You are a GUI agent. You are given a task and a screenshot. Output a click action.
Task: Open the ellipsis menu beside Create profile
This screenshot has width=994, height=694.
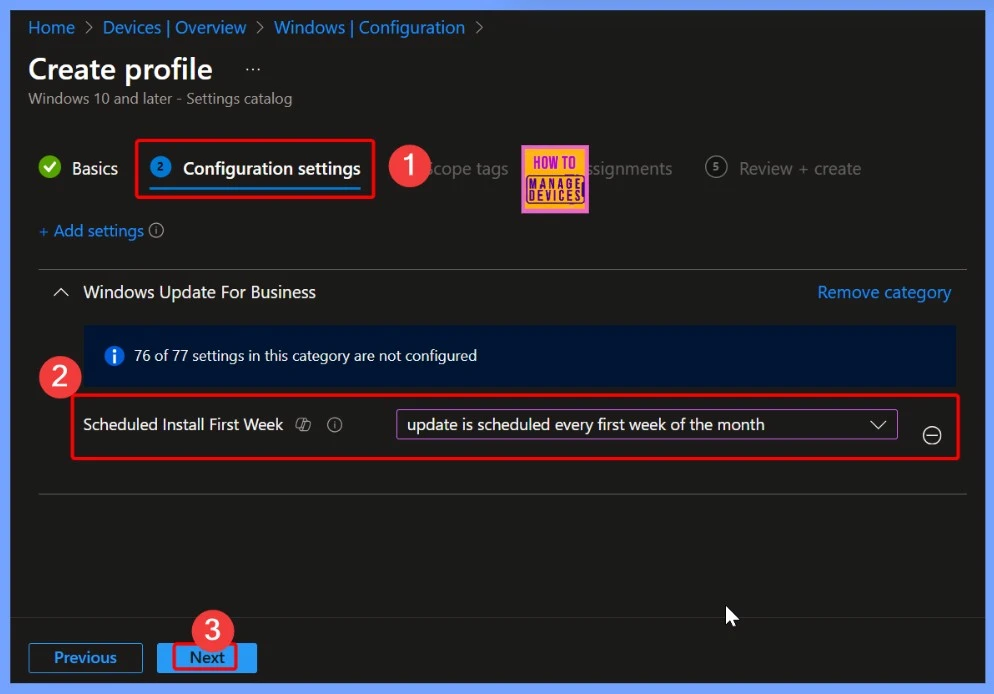pos(253,69)
